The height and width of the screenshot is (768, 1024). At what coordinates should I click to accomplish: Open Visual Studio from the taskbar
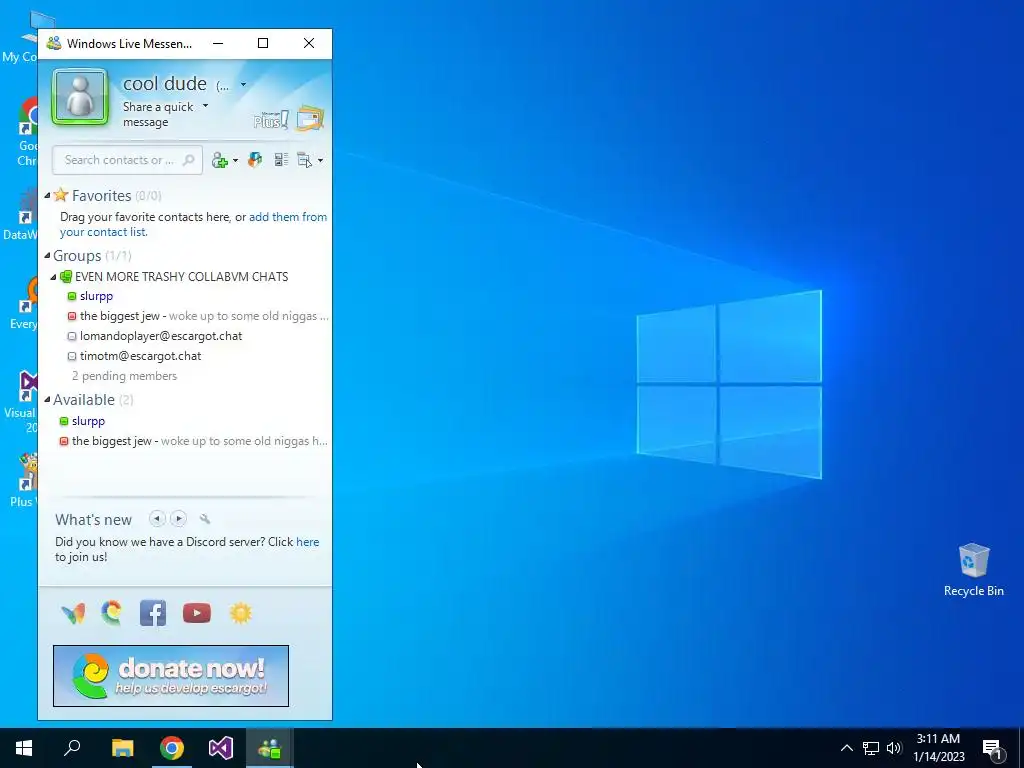coord(221,748)
